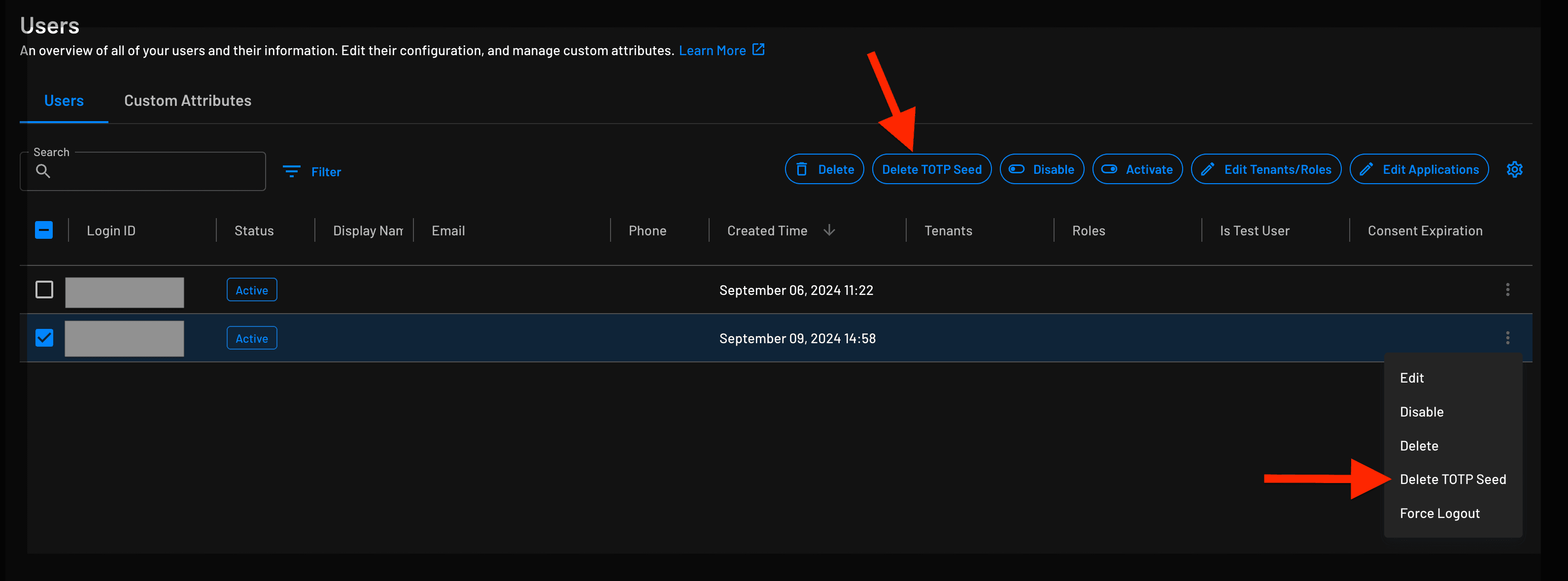Screen dimensions: 1568x581
Task: Sort by Created Time arrow
Action: (829, 230)
